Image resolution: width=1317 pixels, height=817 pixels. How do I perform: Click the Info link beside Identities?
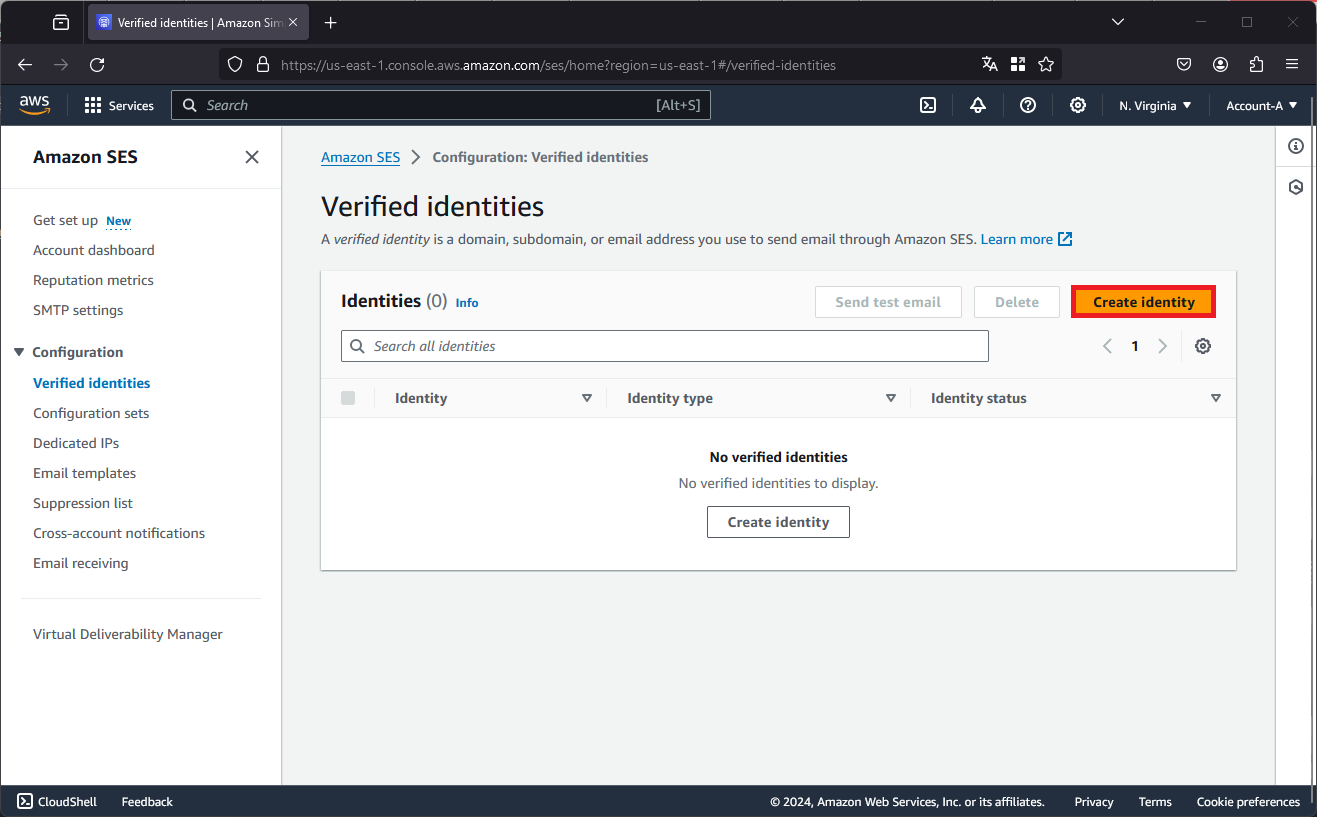coord(467,302)
